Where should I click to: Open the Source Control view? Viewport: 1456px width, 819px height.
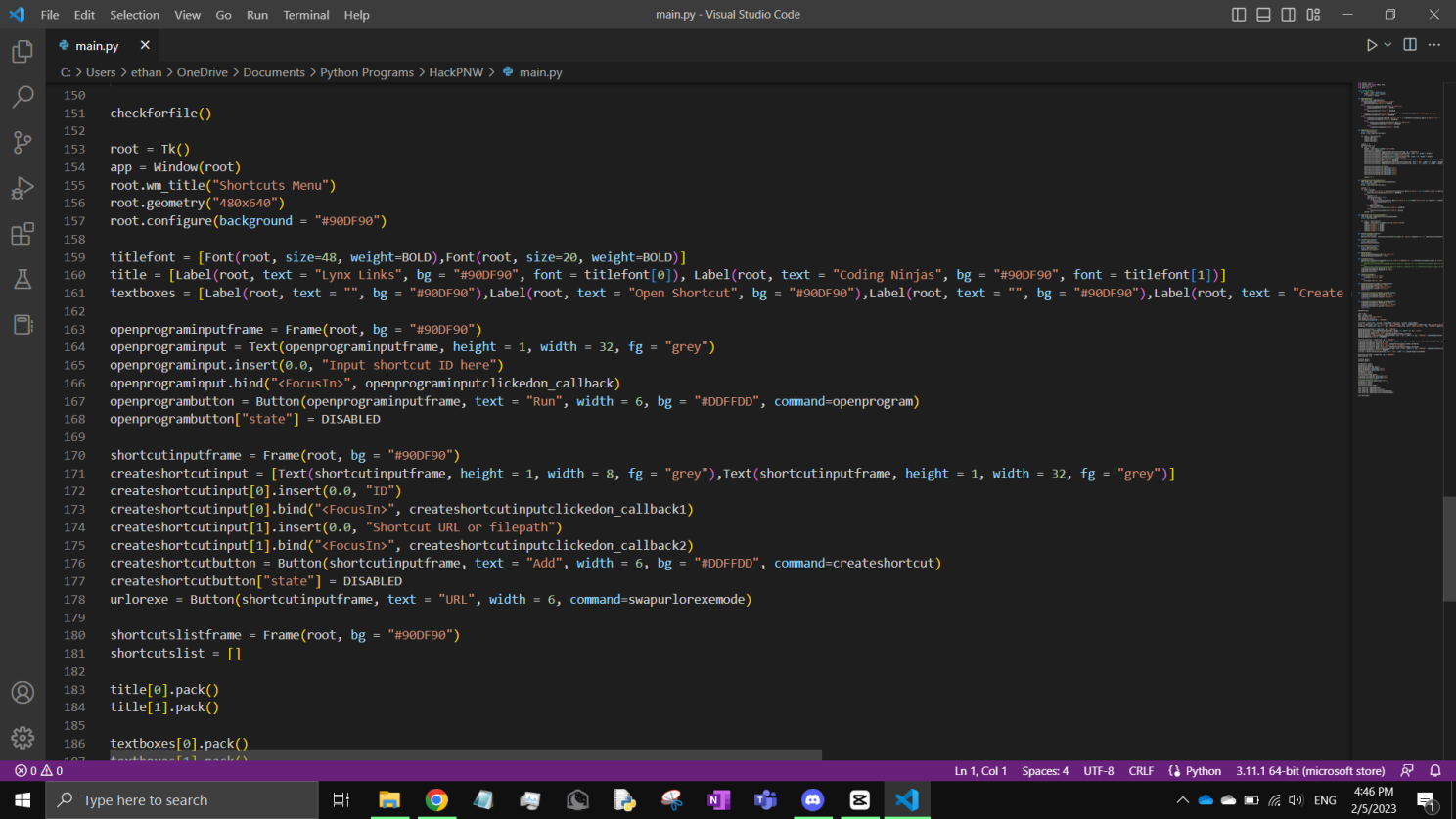click(23, 143)
